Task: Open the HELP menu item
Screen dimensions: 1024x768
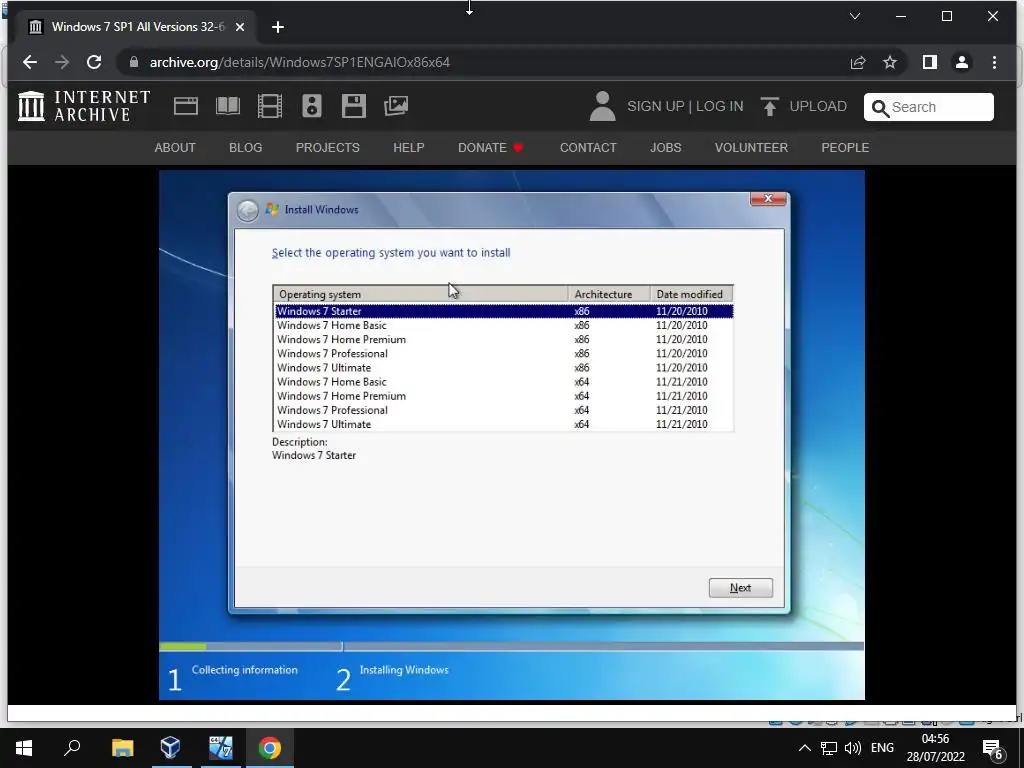Action: tap(409, 148)
